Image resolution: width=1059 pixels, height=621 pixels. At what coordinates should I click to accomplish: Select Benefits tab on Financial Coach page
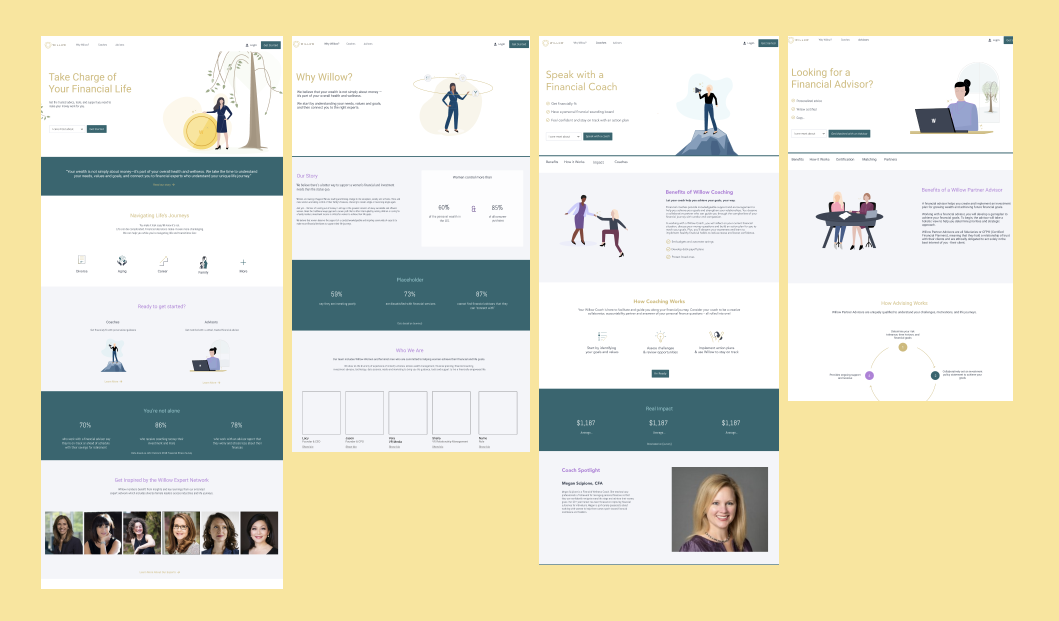click(x=552, y=162)
